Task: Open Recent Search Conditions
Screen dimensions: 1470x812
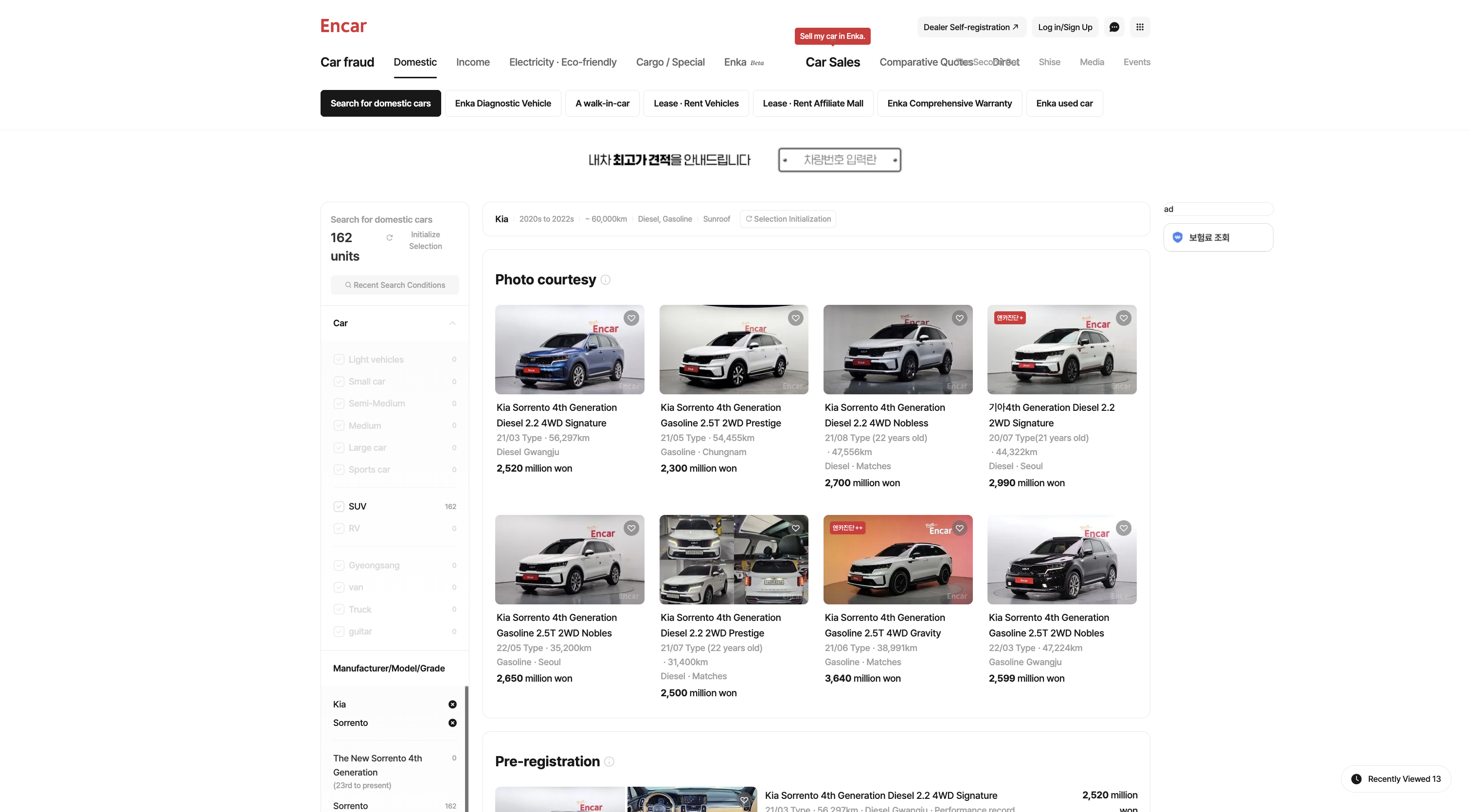Action: 394,285
